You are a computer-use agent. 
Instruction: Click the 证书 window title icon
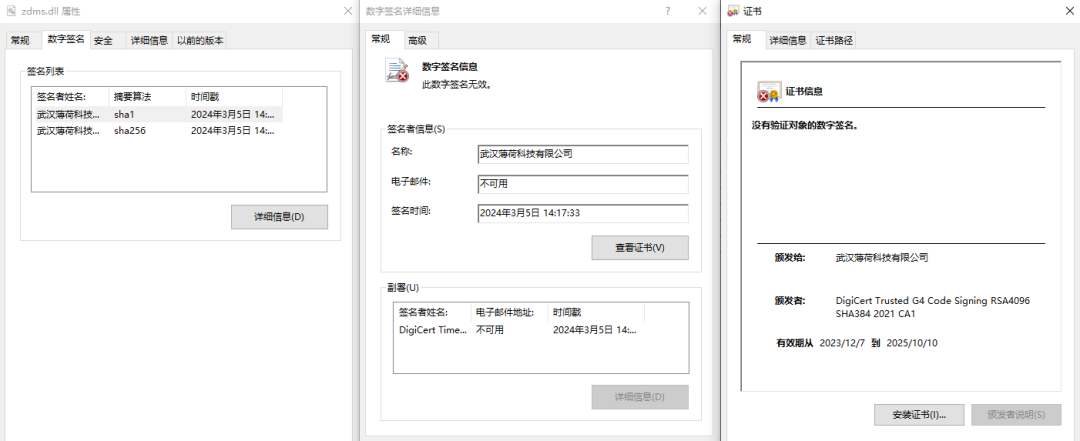point(733,11)
